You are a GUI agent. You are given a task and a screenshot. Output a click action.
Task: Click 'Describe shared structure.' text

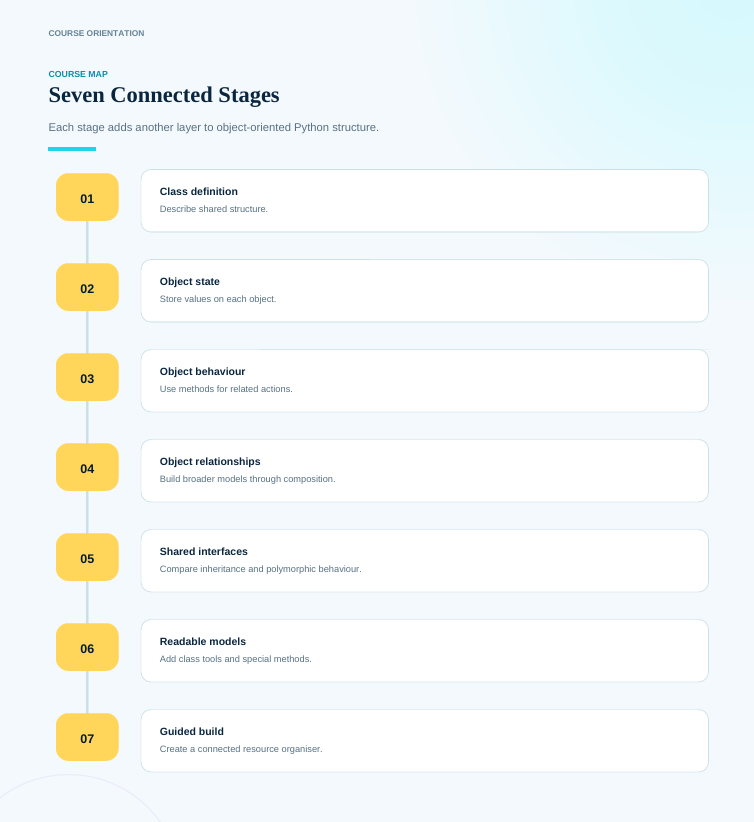click(214, 209)
